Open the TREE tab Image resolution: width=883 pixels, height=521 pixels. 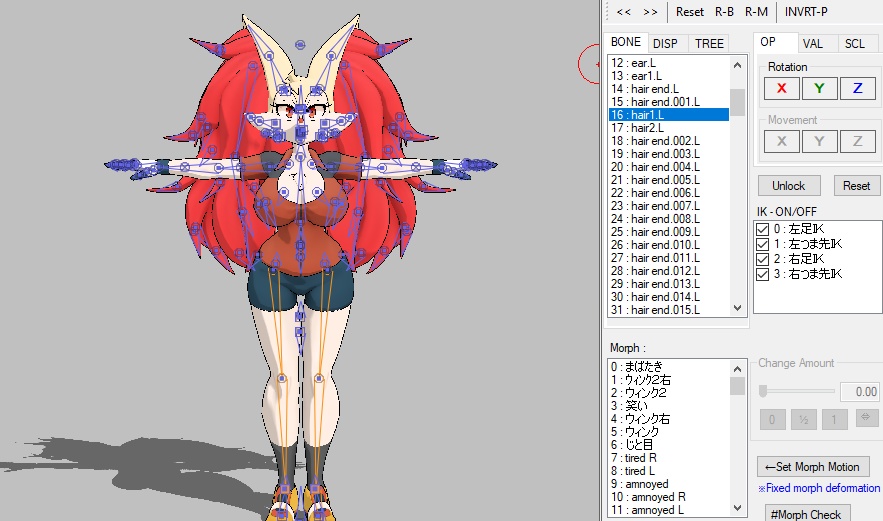click(x=709, y=43)
